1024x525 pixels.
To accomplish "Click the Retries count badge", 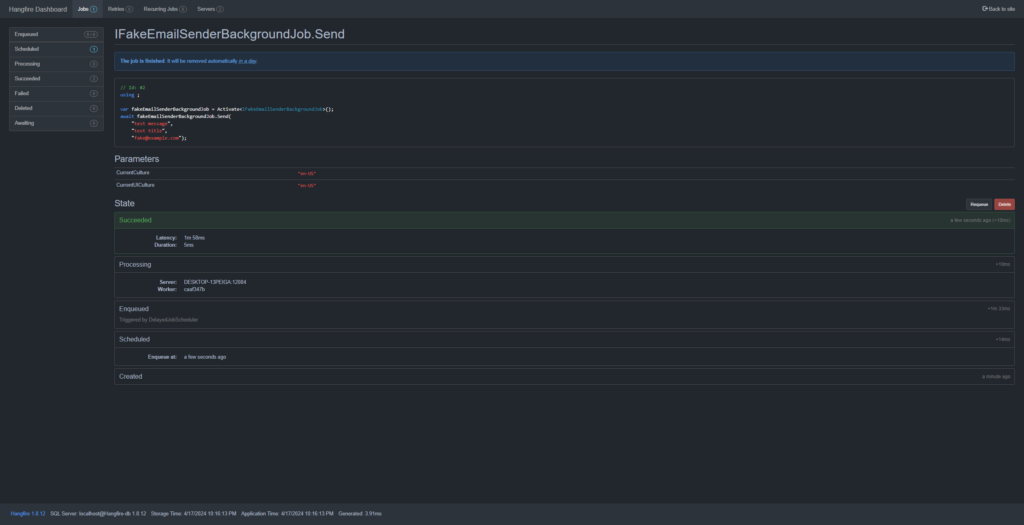I will [130, 8].
